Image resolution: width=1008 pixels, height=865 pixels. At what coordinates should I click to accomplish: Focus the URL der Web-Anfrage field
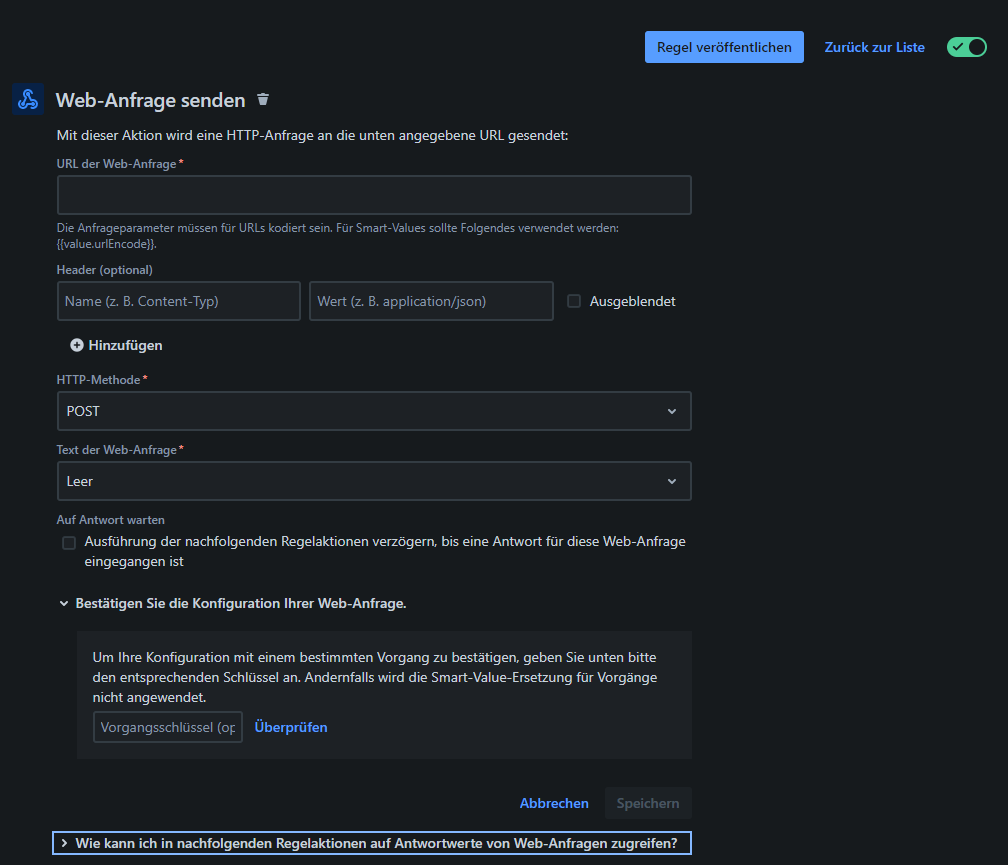point(374,195)
